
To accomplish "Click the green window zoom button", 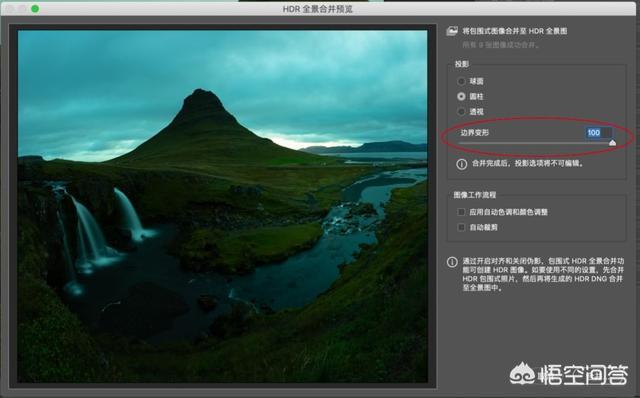I will [35, 9].
